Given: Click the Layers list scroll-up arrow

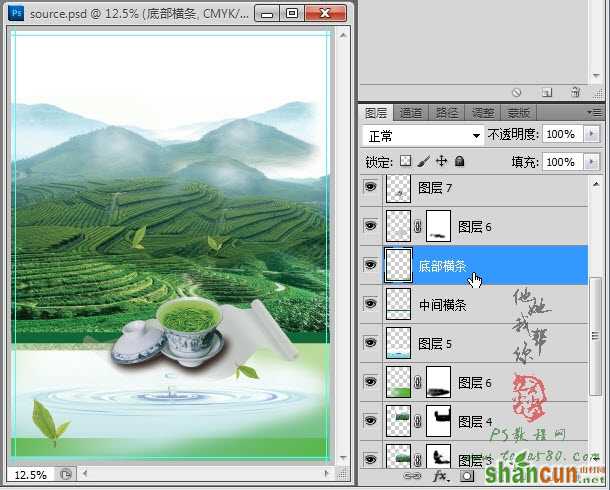Looking at the screenshot, I should pyautogui.click(x=596, y=184).
